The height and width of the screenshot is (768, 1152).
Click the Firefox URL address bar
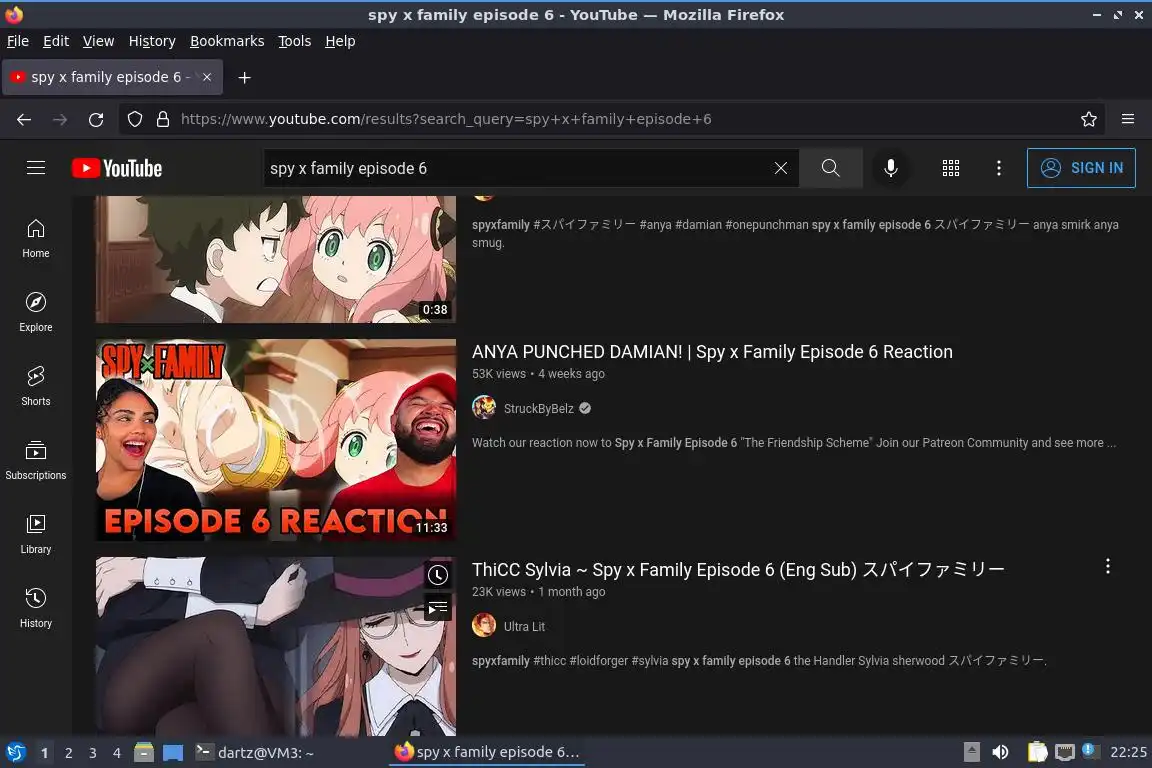pos(610,119)
